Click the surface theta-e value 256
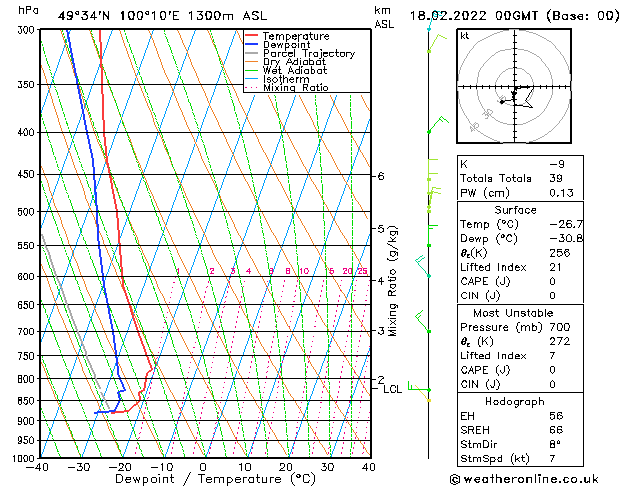The width and height of the screenshot is (629, 486). [560, 253]
